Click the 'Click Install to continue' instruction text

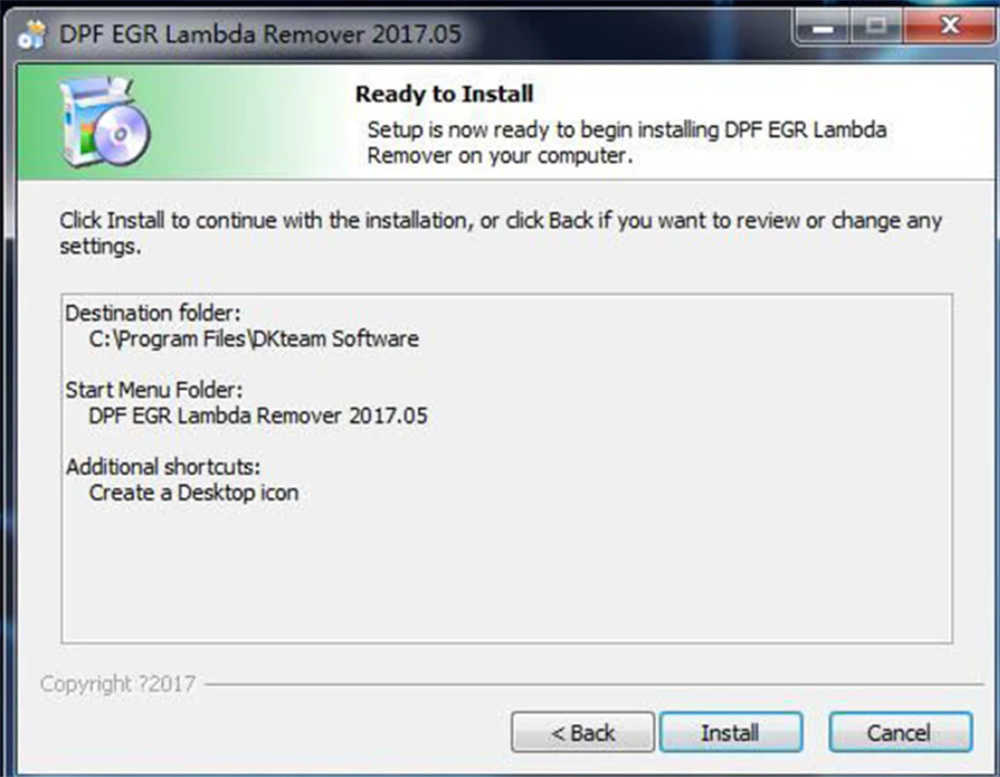[x=501, y=233]
